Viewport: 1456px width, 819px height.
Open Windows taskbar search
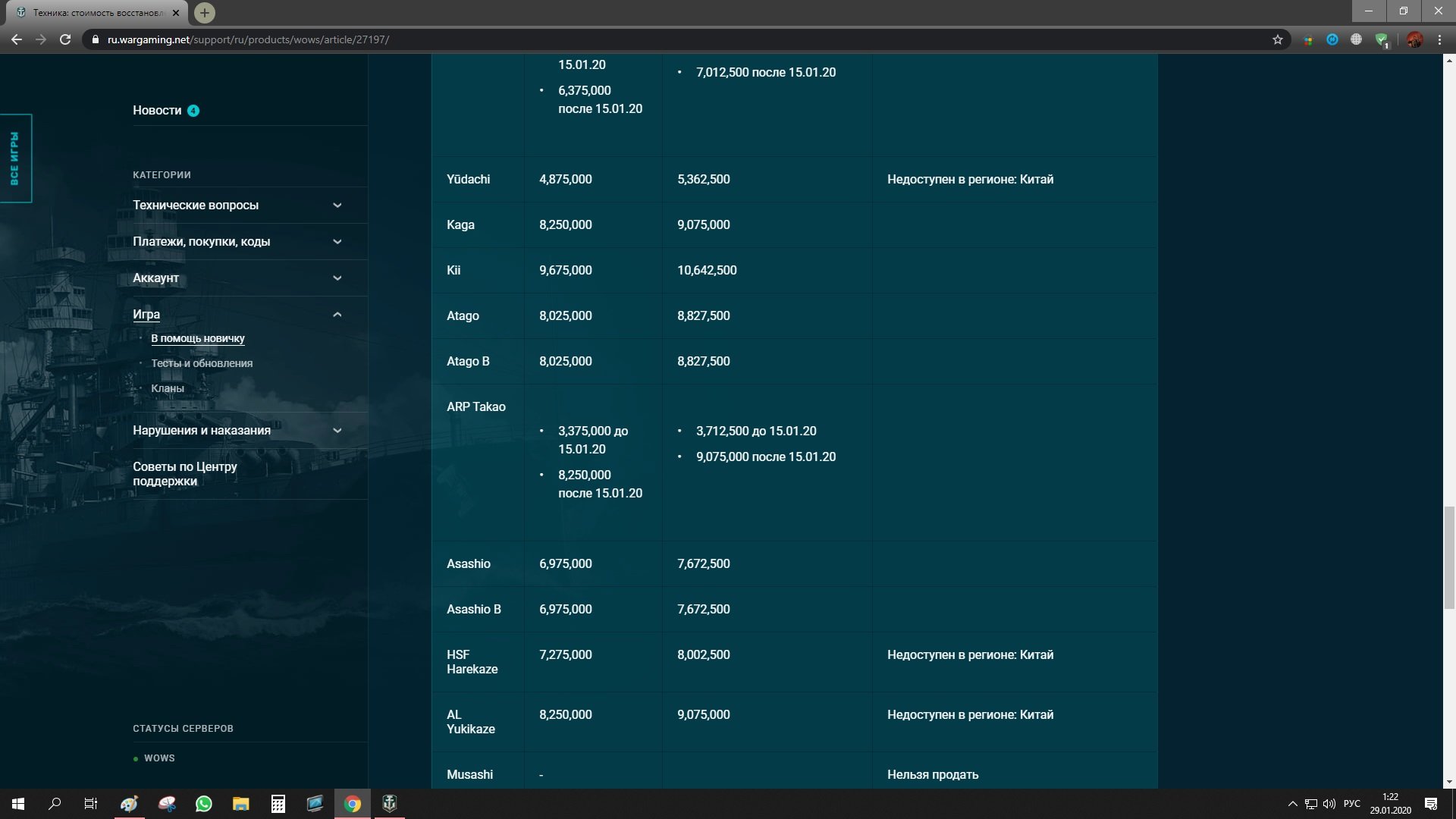(55, 804)
